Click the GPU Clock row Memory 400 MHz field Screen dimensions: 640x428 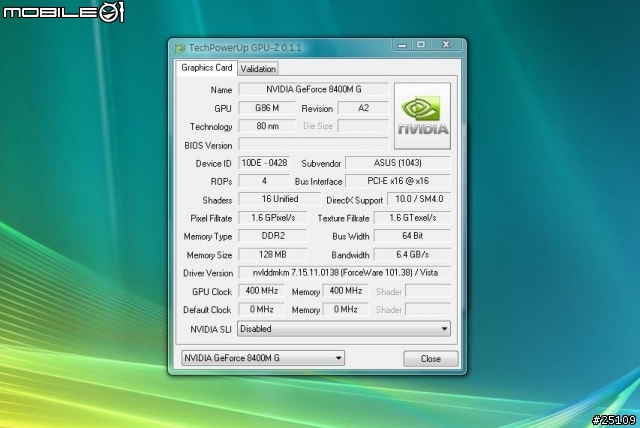(x=345, y=291)
